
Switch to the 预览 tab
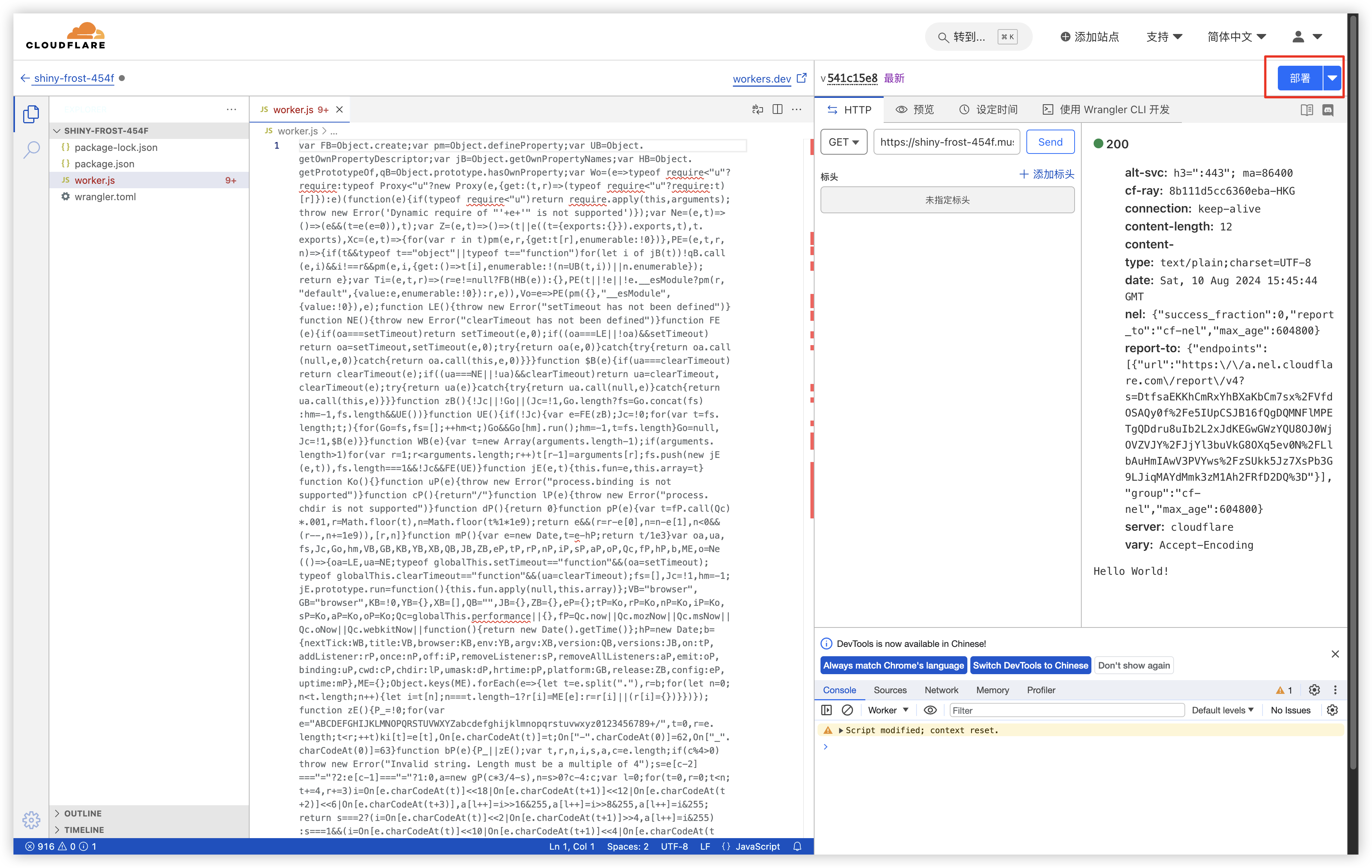coord(915,109)
